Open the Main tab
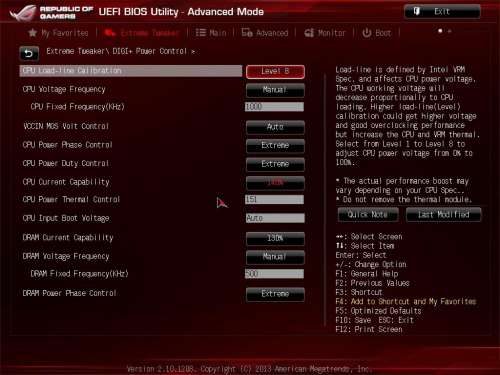500x375 pixels. [211, 33]
